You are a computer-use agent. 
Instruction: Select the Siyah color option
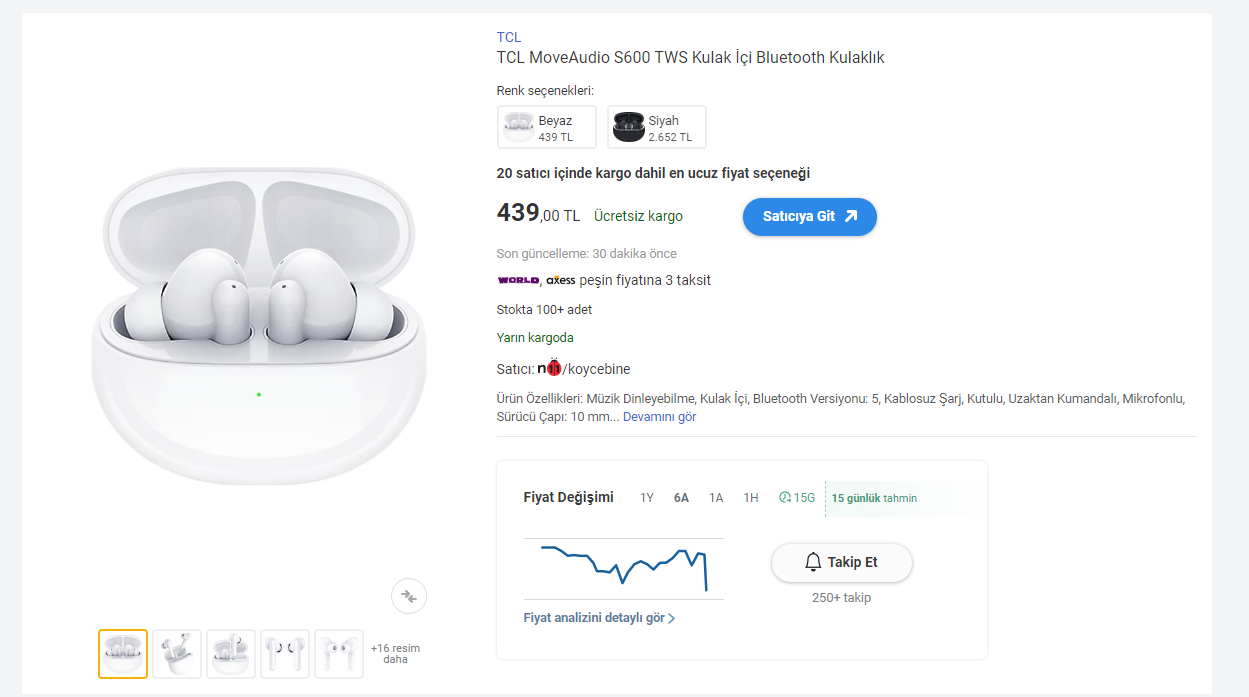tap(656, 127)
